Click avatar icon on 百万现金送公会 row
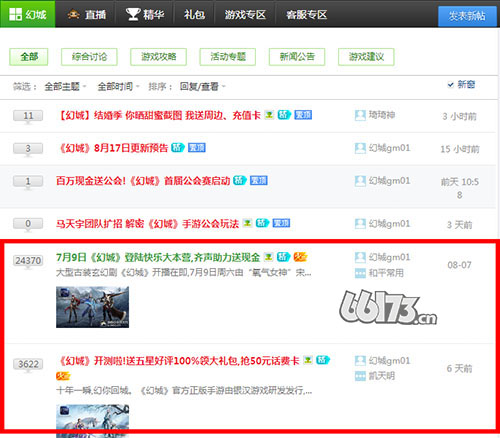 (x=360, y=181)
